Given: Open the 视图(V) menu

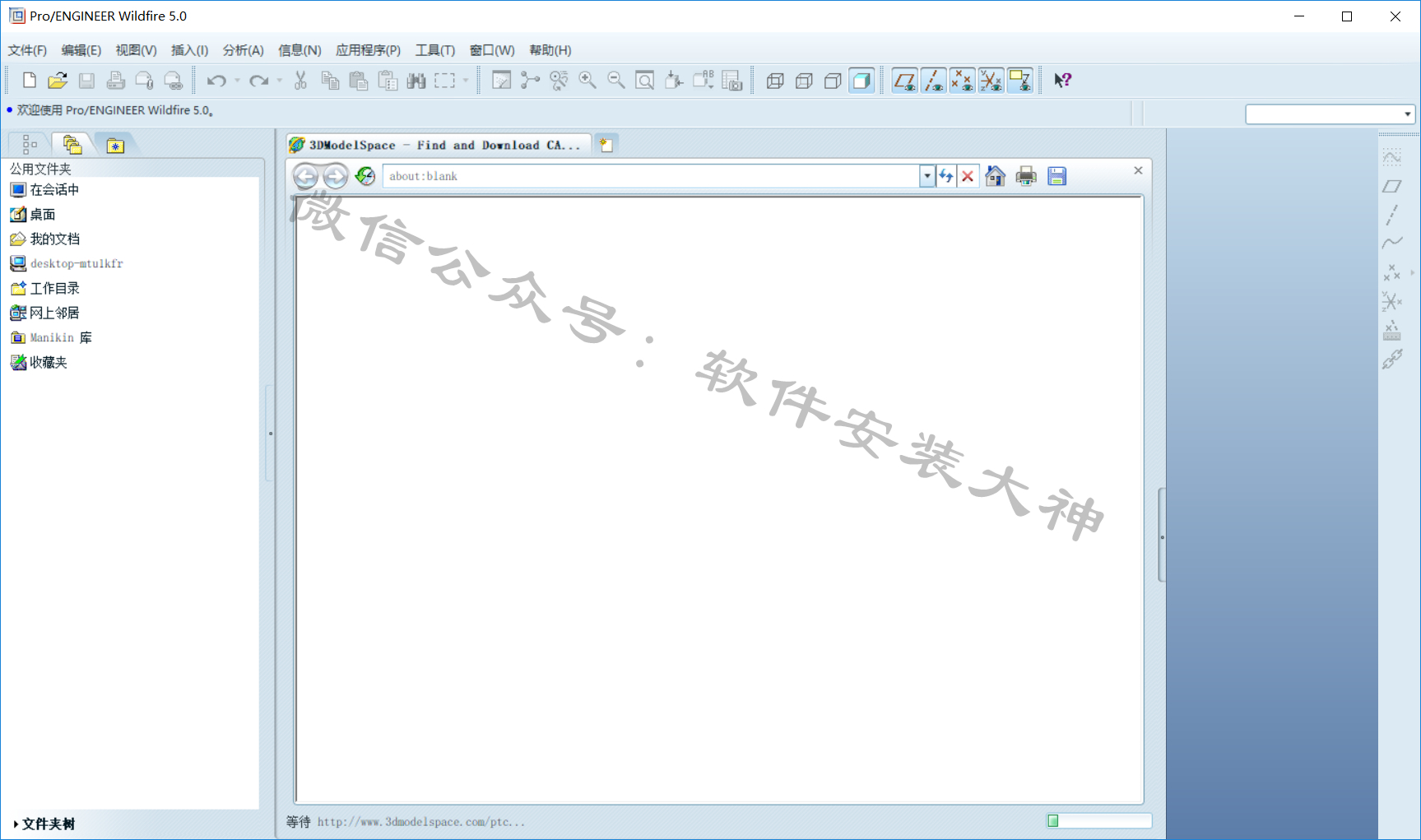Looking at the screenshot, I should (136, 50).
